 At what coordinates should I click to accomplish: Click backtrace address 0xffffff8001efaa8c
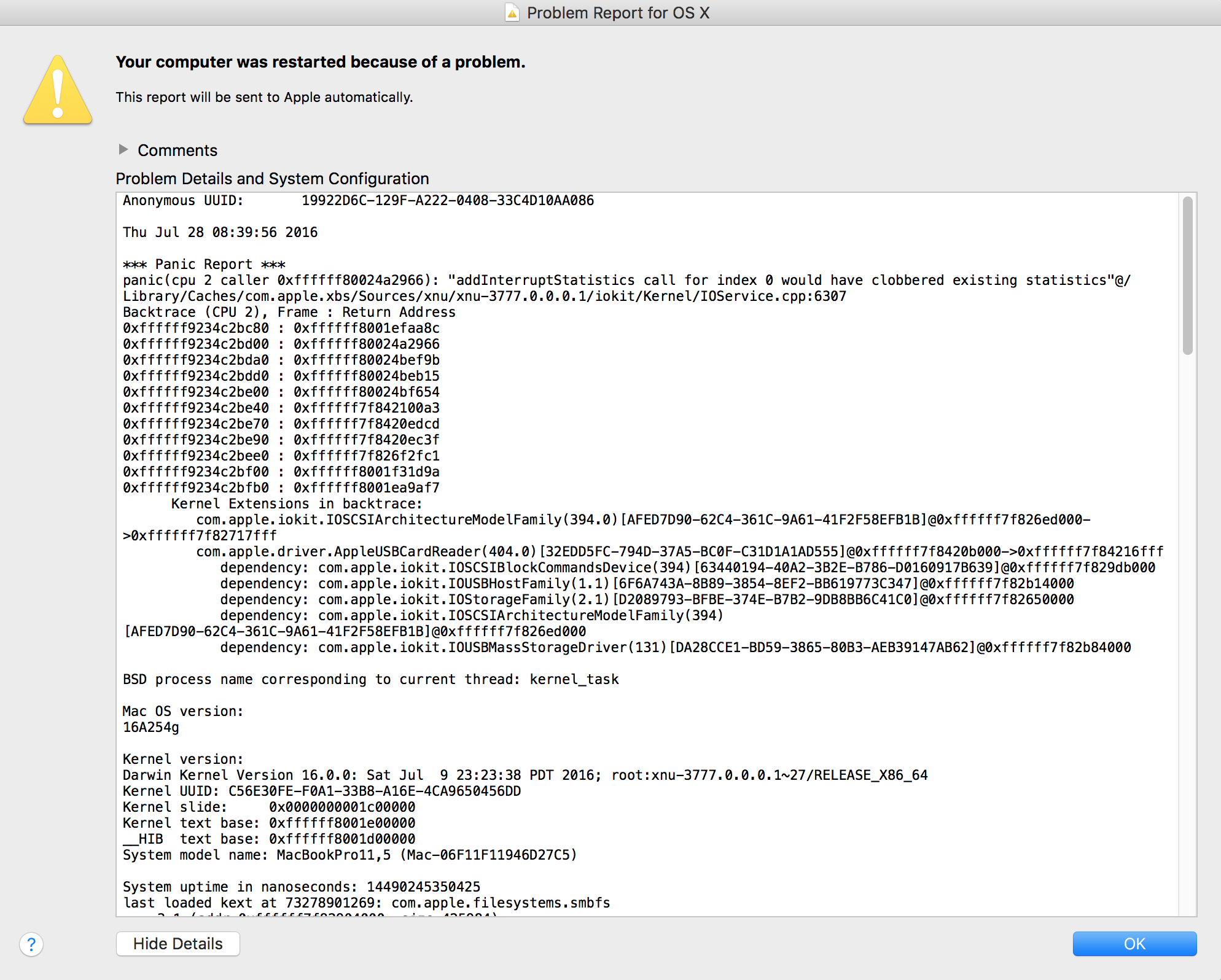[x=367, y=329]
